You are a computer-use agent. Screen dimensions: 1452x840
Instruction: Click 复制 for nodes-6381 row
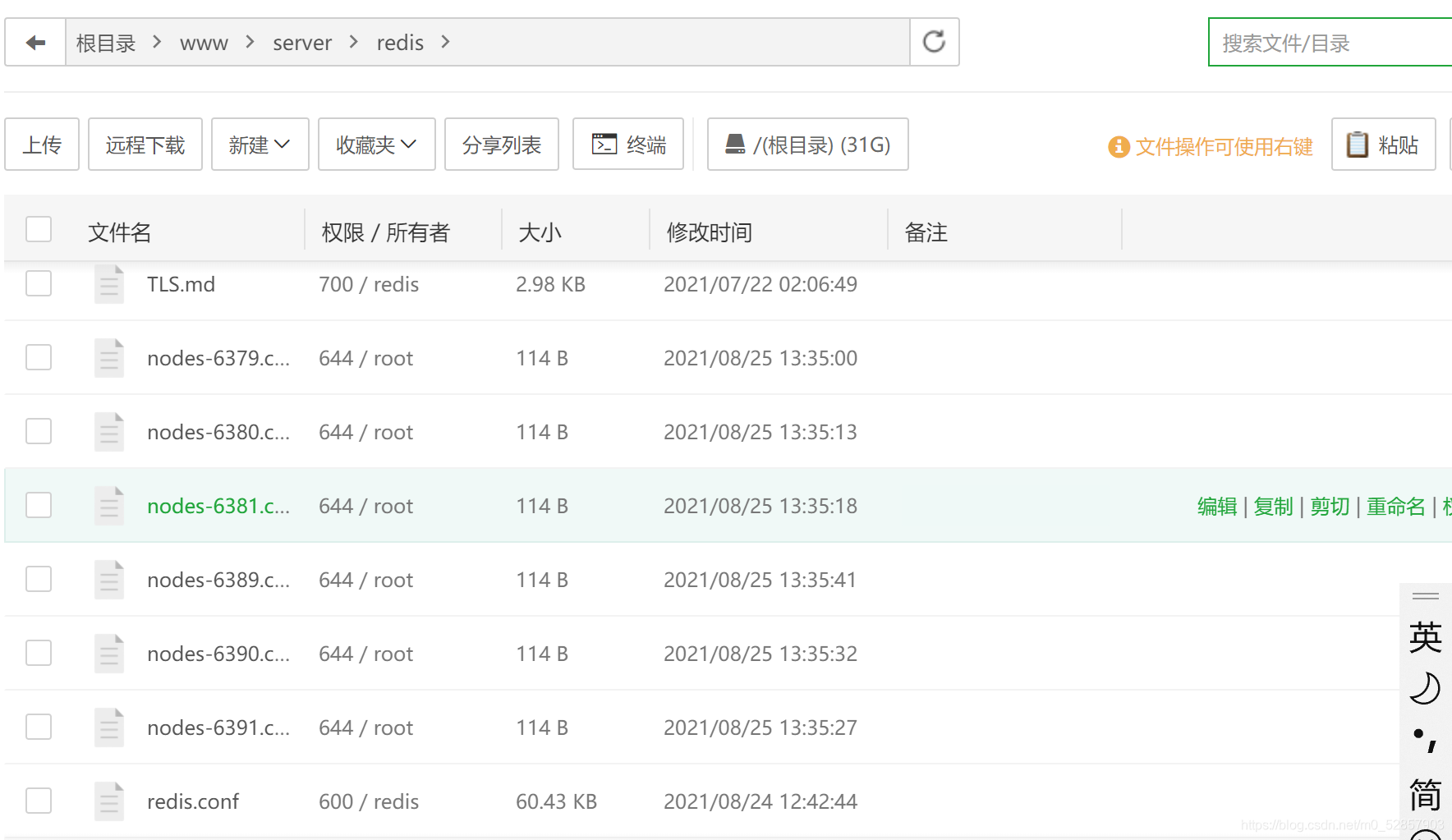coord(1274,507)
